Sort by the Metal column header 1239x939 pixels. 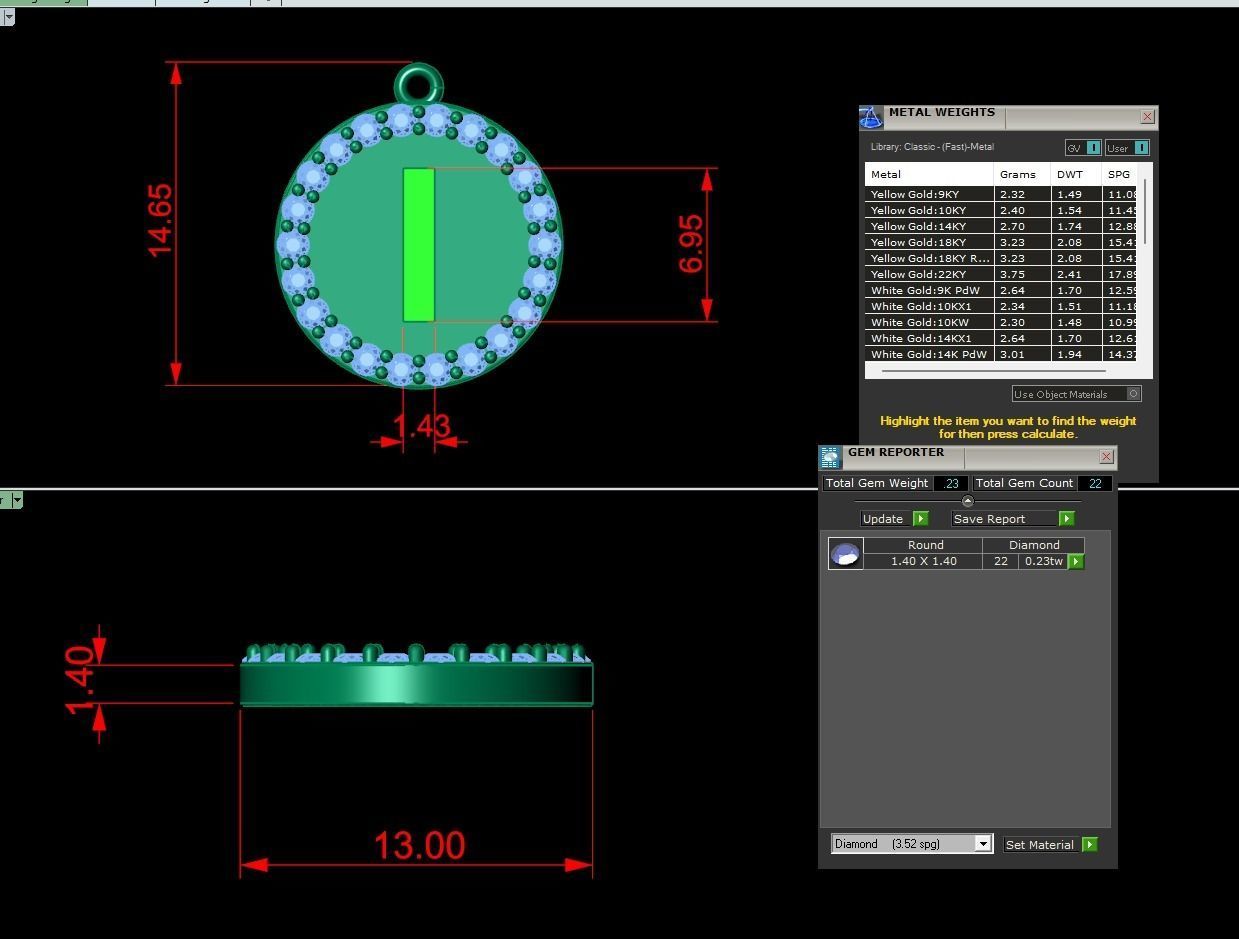pyautogui.click(x=929, y=174)
